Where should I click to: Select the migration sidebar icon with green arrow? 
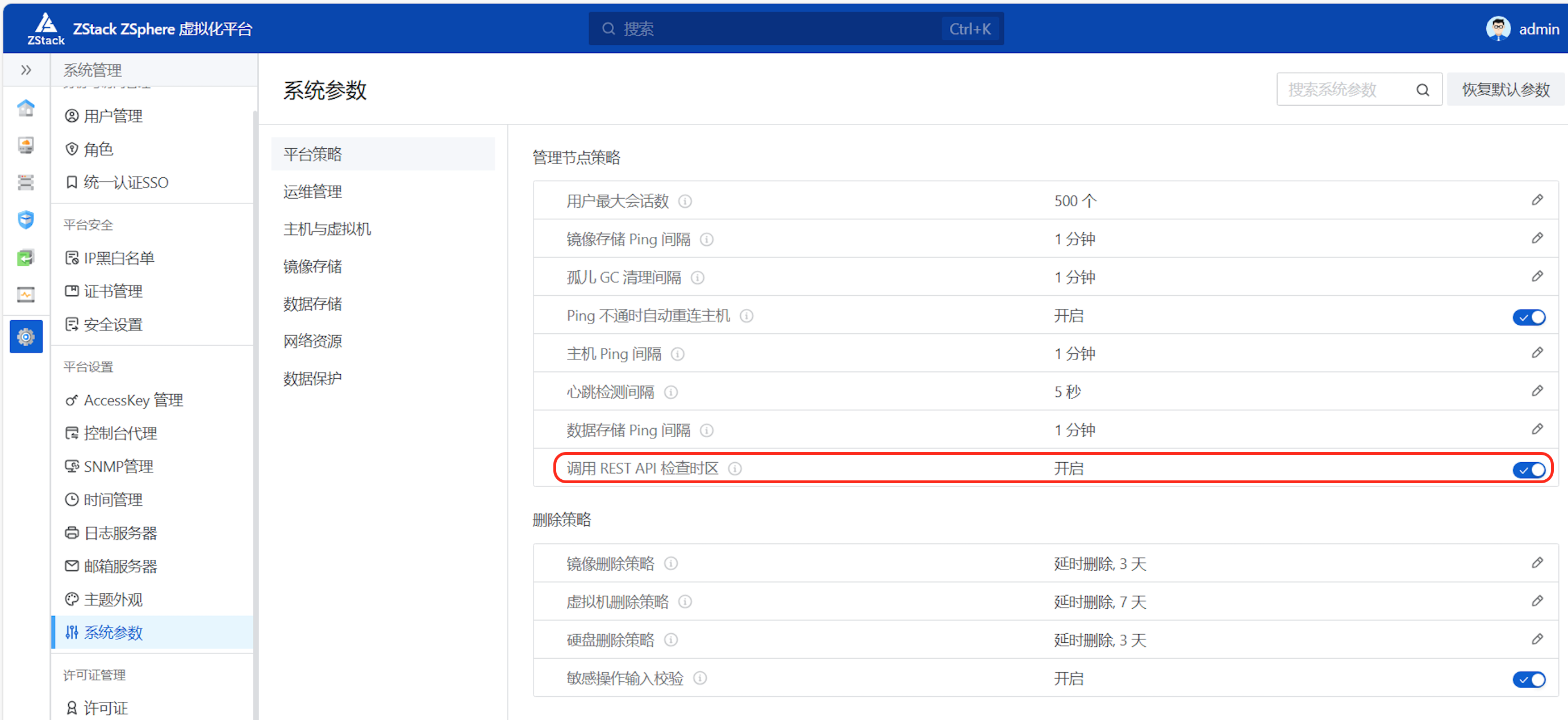click(x=26, y=257)
